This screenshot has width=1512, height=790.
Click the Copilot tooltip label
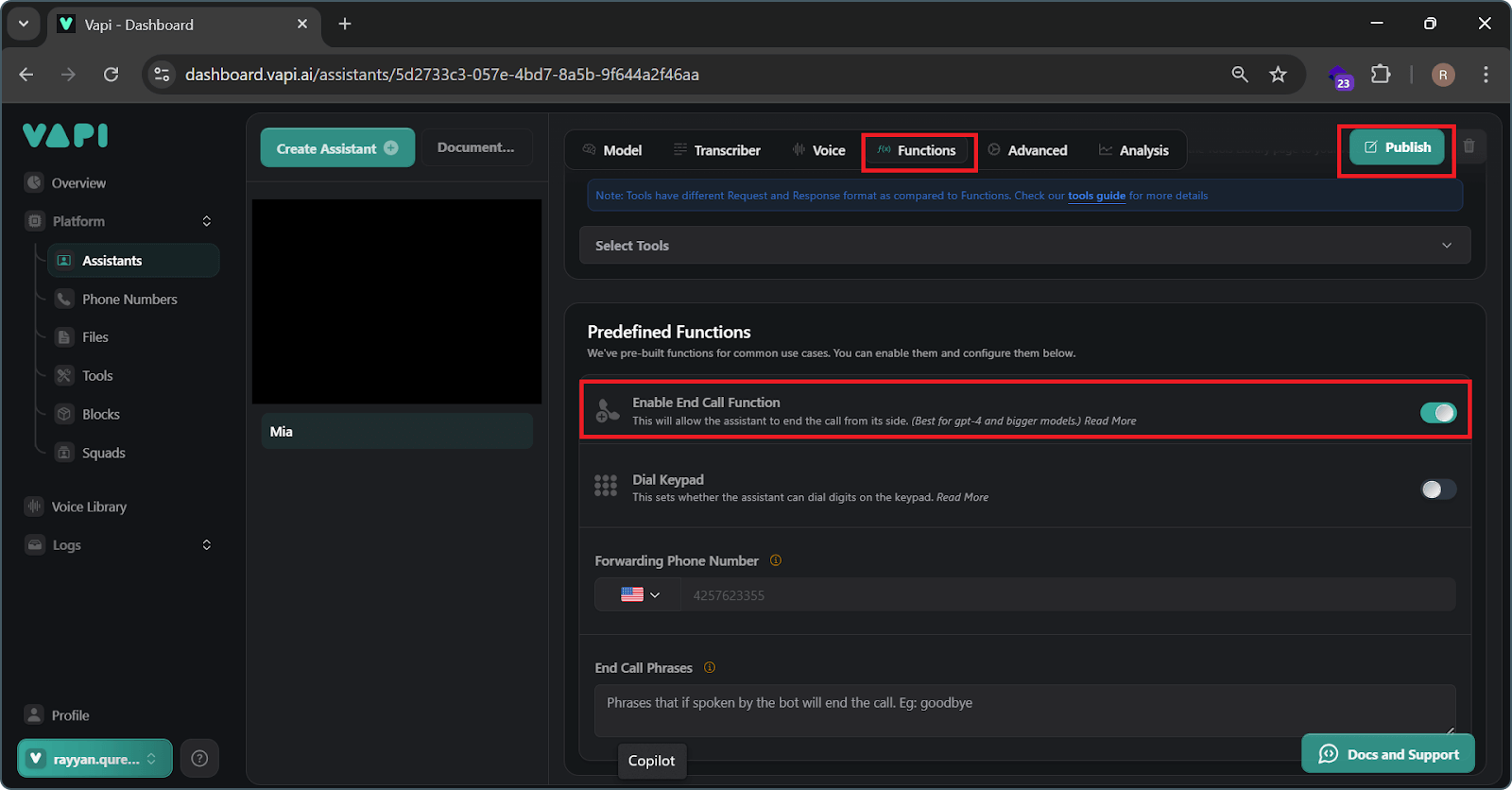point(652,761)
